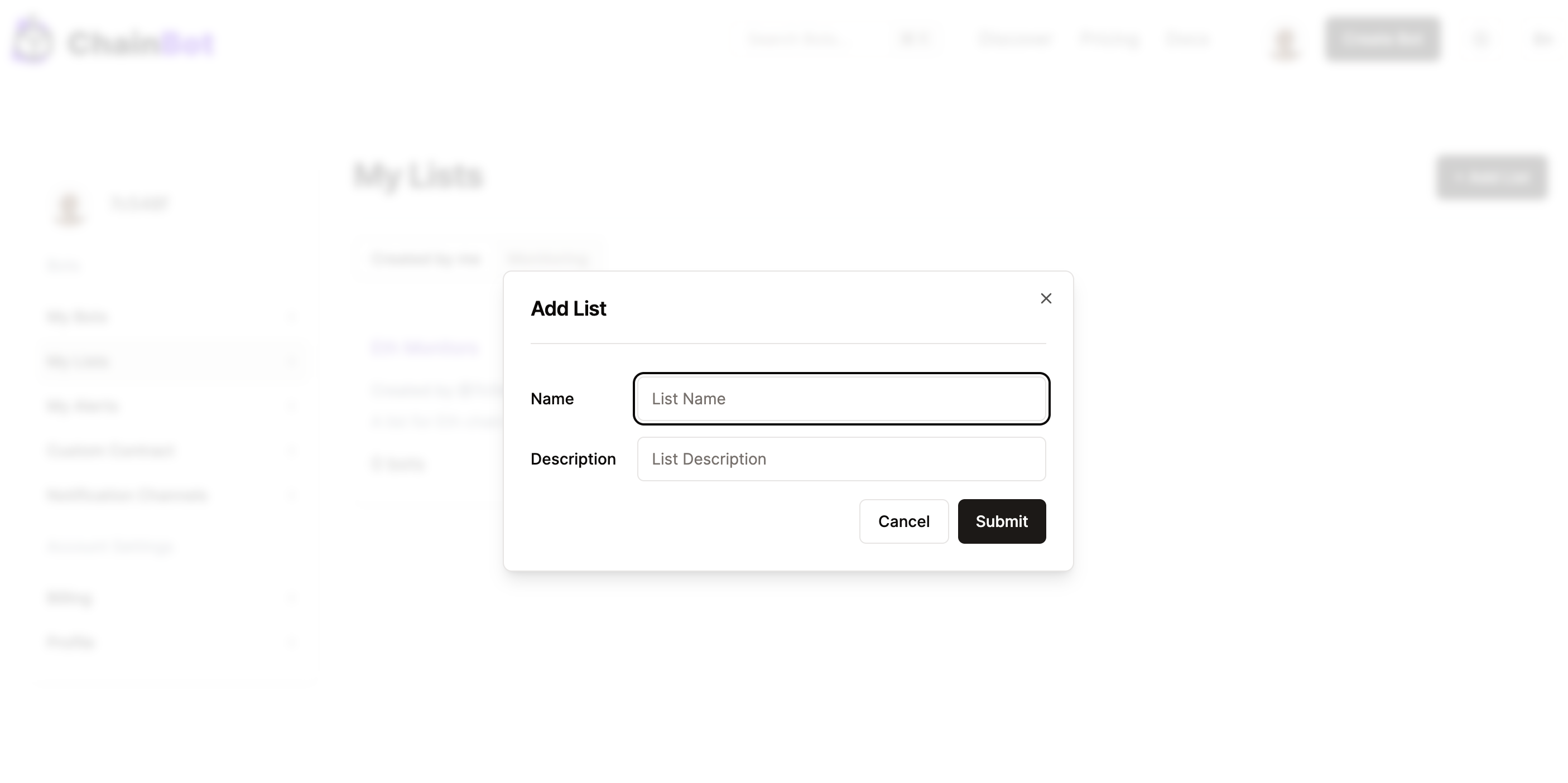Cancel the Add List dialog

(903, 521)
